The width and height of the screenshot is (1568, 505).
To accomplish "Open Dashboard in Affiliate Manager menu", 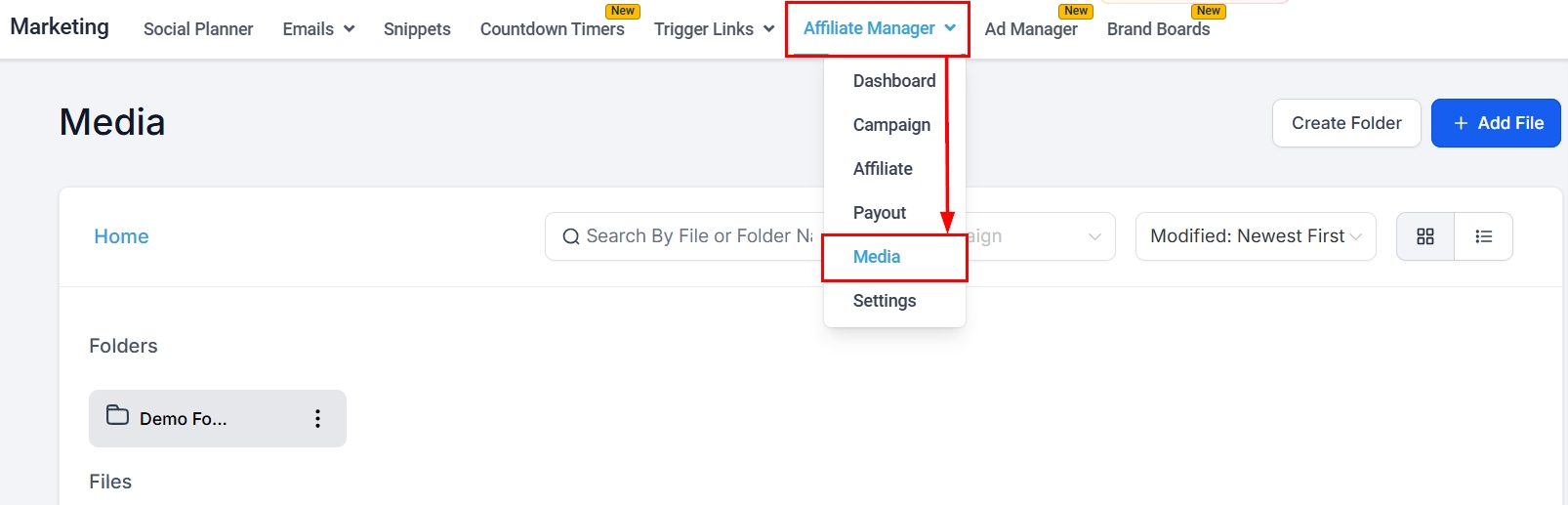I will click(x=893, y=81).
